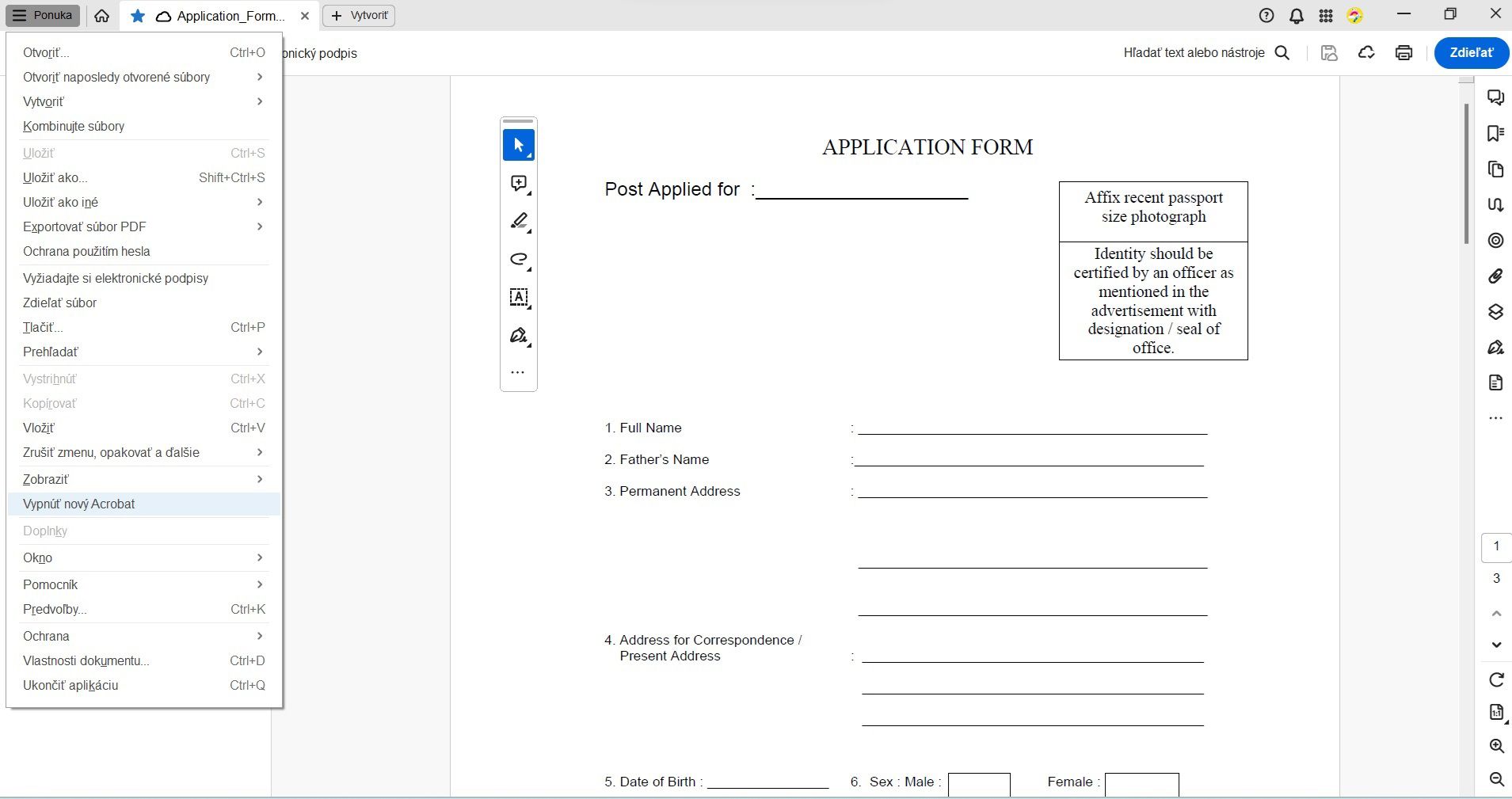Viewport: 1512px width, 799px height.
Task: Show more quick tools ellipsis
Action: pyautogui.click(x=518, y=372)
